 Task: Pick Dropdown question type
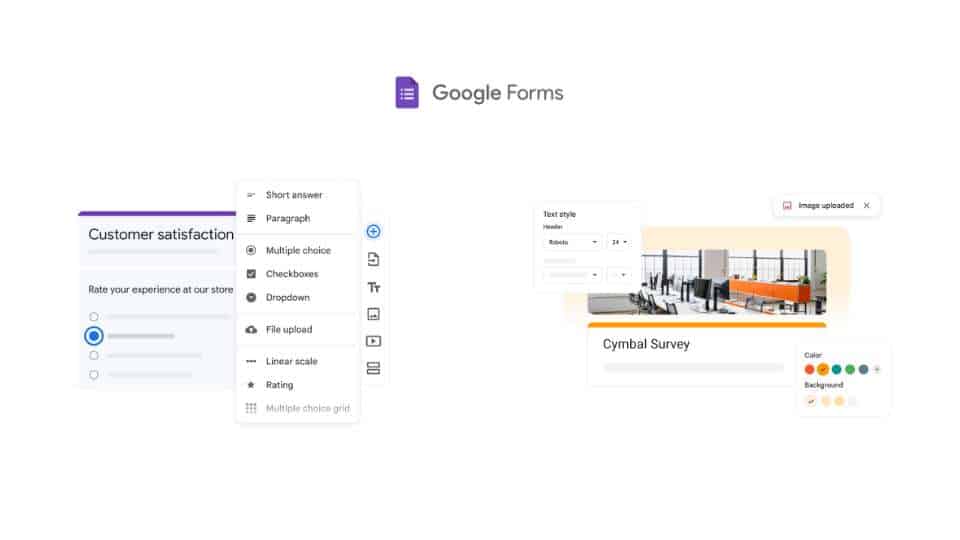tap(298, 298)
